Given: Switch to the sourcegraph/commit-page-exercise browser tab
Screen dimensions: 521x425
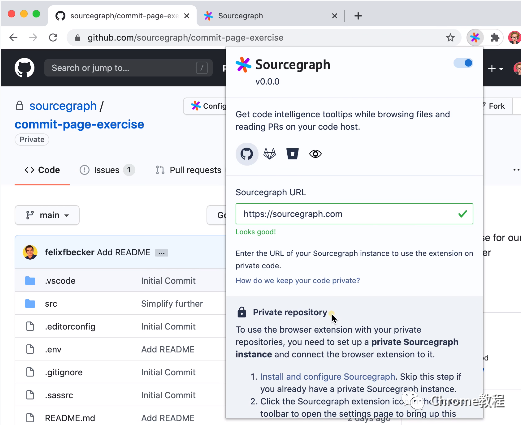Looking at the screenshot, I should point(122,16).
